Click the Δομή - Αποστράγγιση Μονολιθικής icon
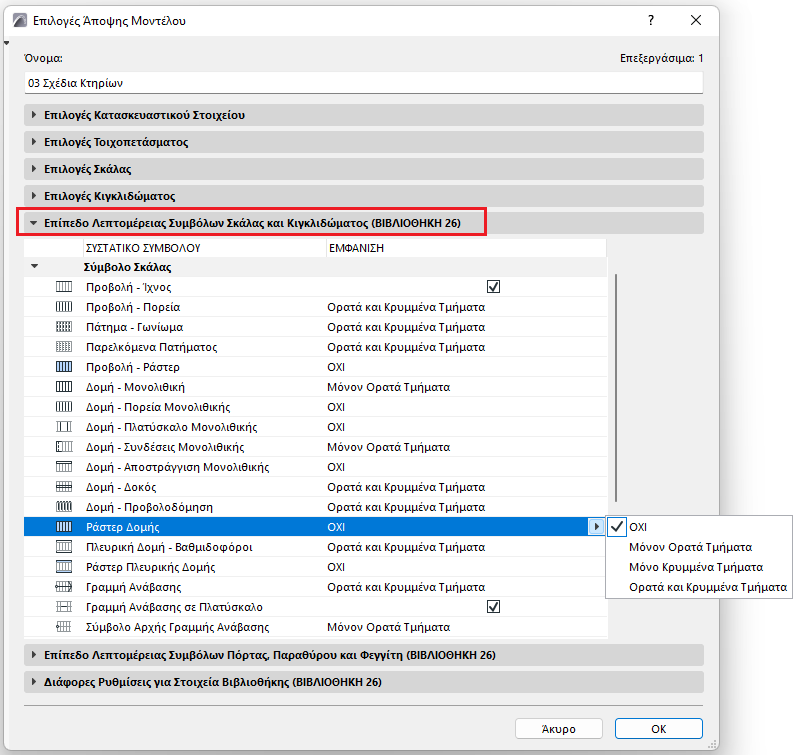The width and height of the screenshot is (799, 755). 64,467
